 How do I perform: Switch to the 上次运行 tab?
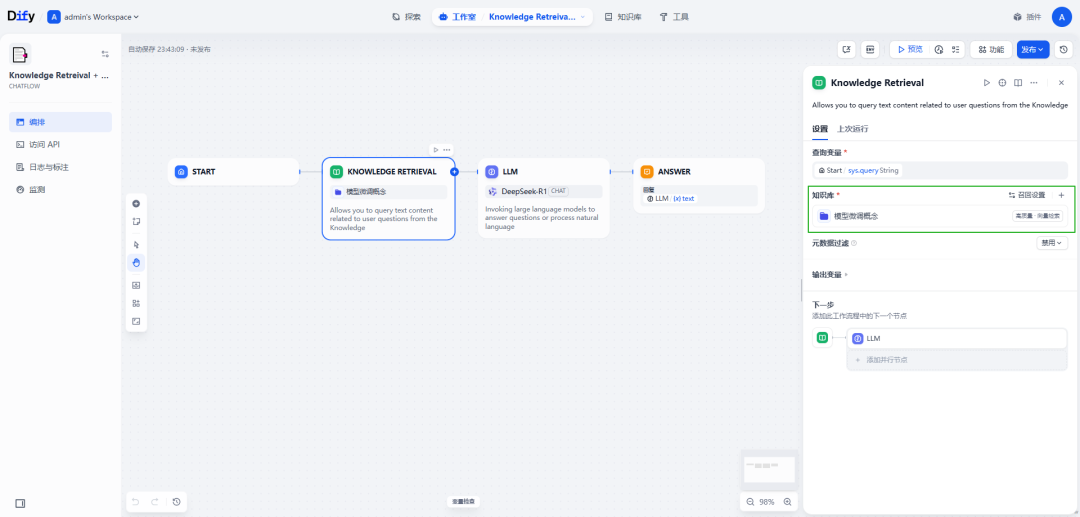853,129
